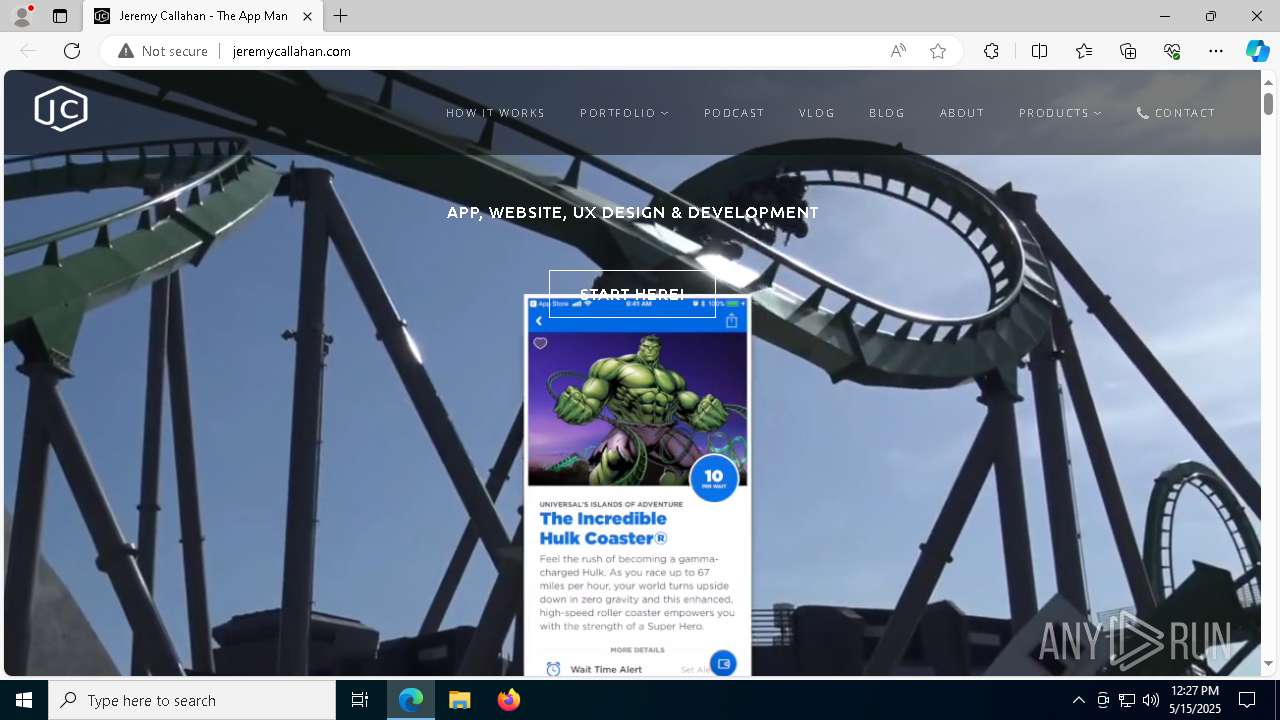Image resolution: width=1280 pixels, height=720 pixels.
Task: Open the Vlog page
Action: (817, 113)
